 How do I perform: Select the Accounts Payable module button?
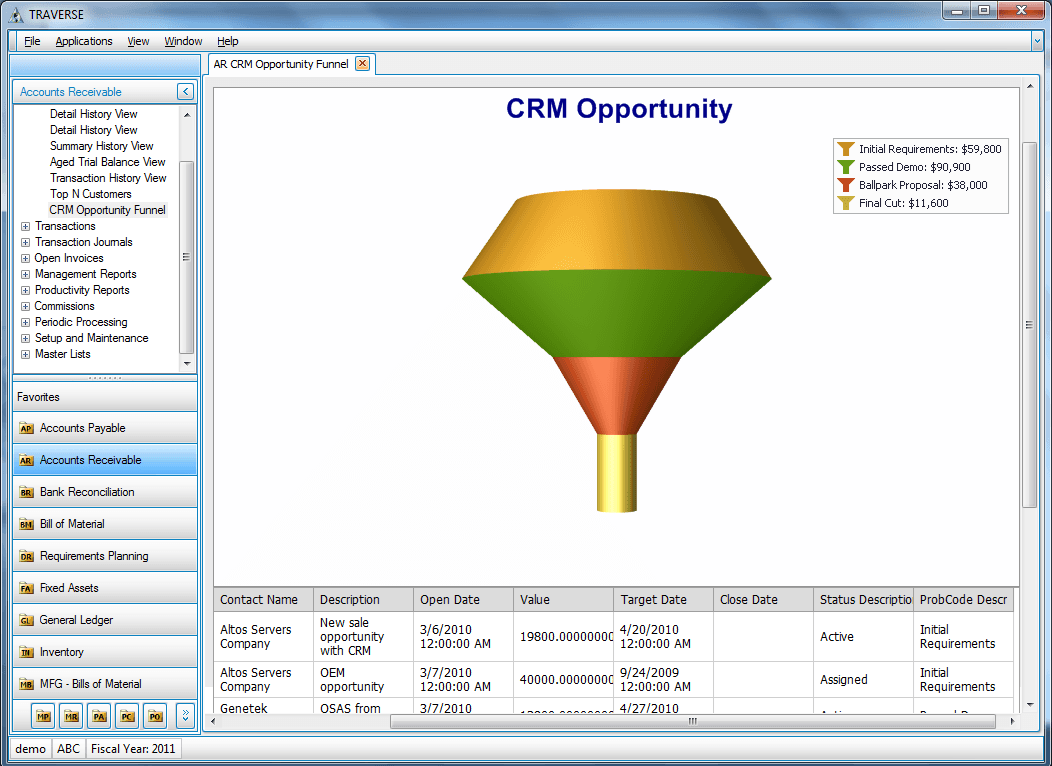(x=105, y=428)
